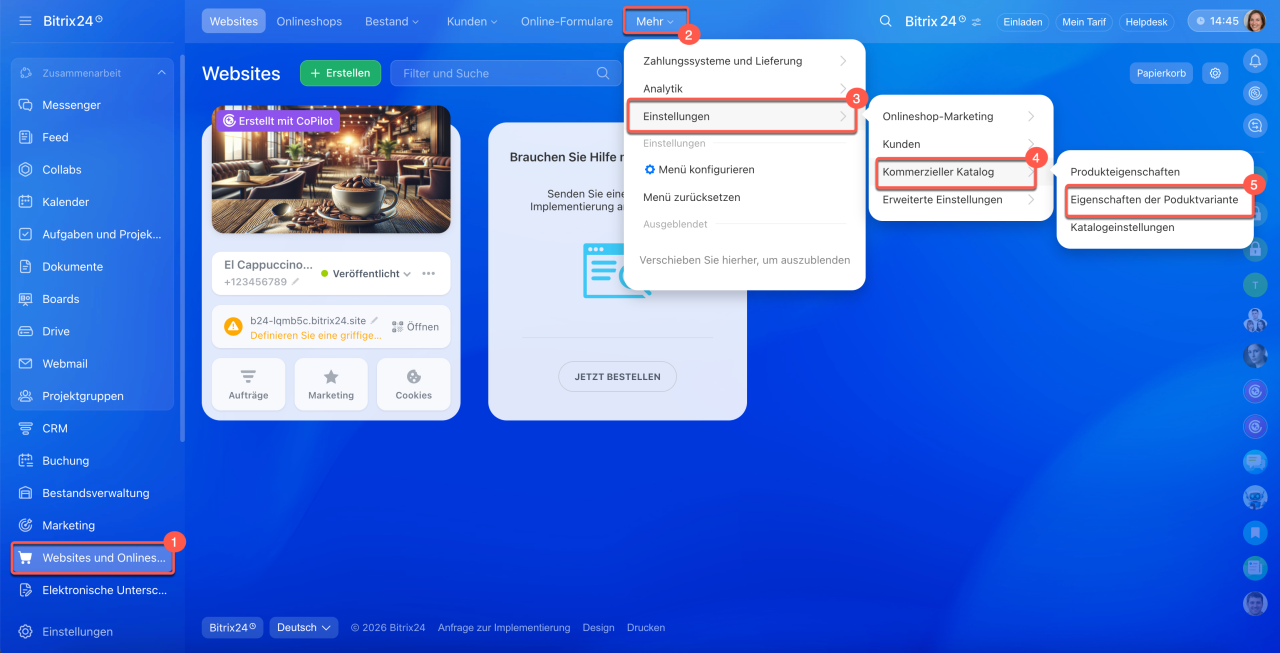Click the user profile avatar at top right

click(x=1255, y=21)
